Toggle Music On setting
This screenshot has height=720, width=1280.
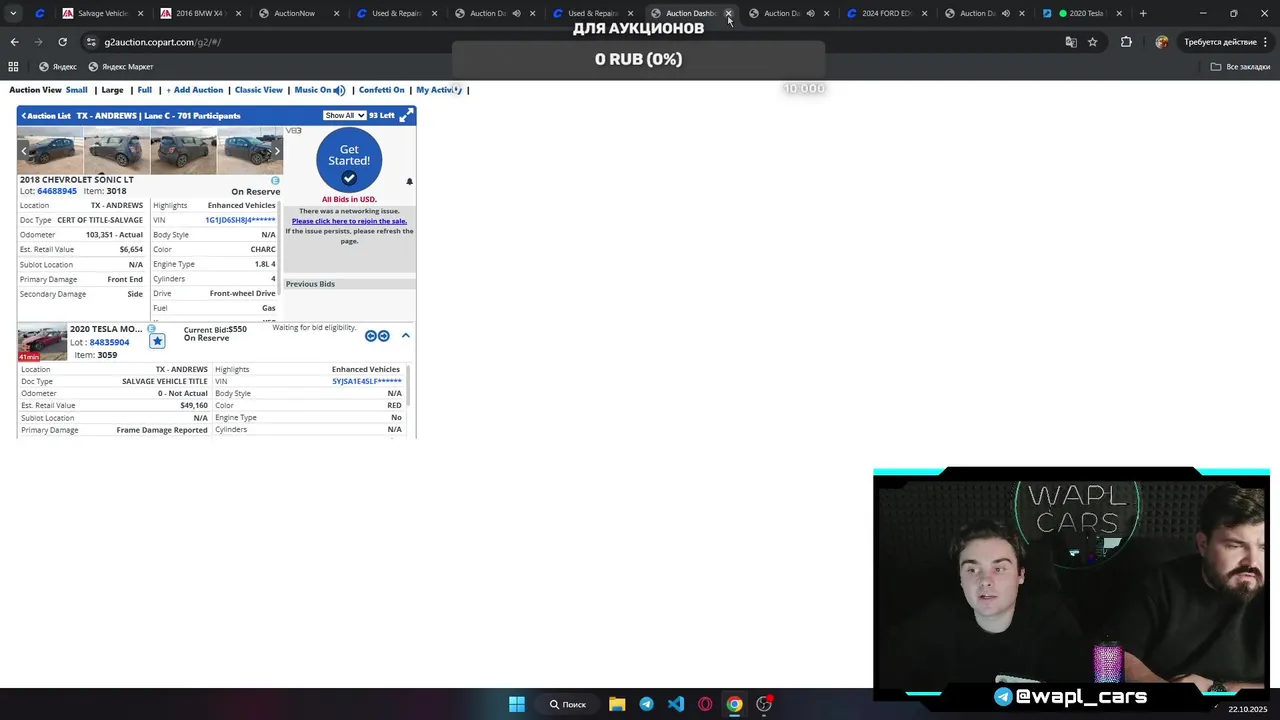(x=313, y=90)
